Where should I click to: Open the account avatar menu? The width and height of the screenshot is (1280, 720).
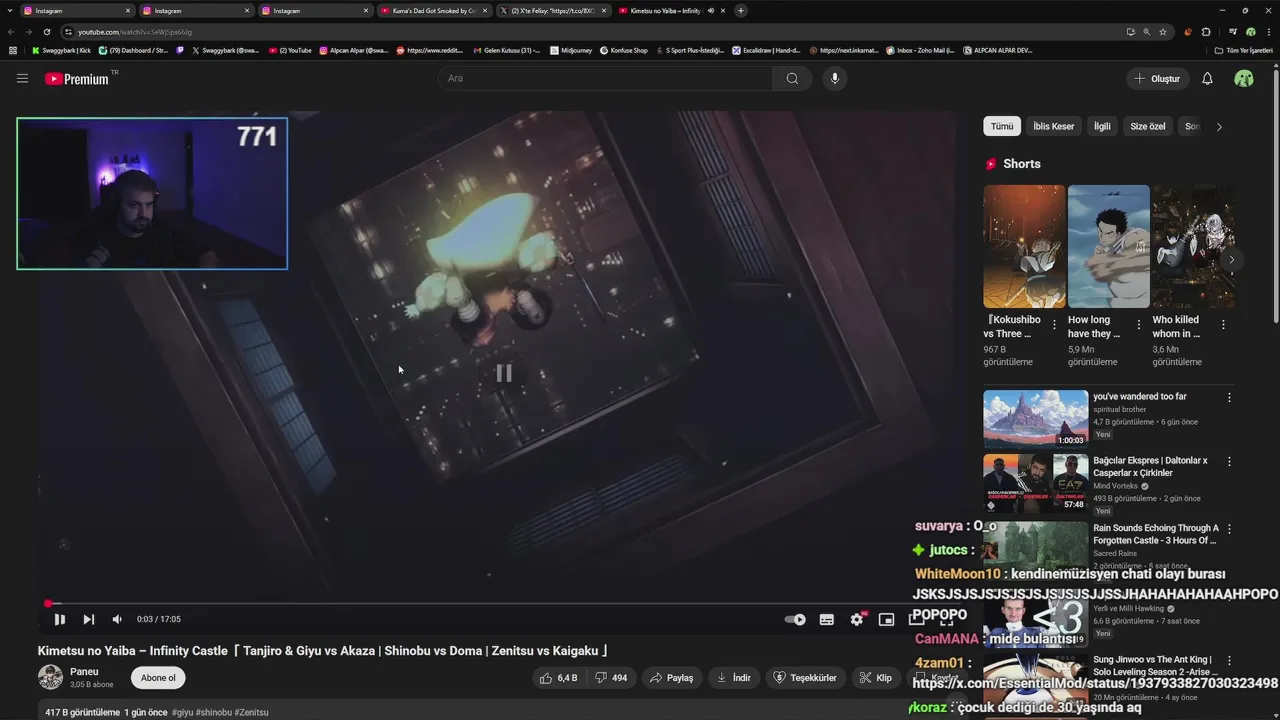coord(1244,78)
